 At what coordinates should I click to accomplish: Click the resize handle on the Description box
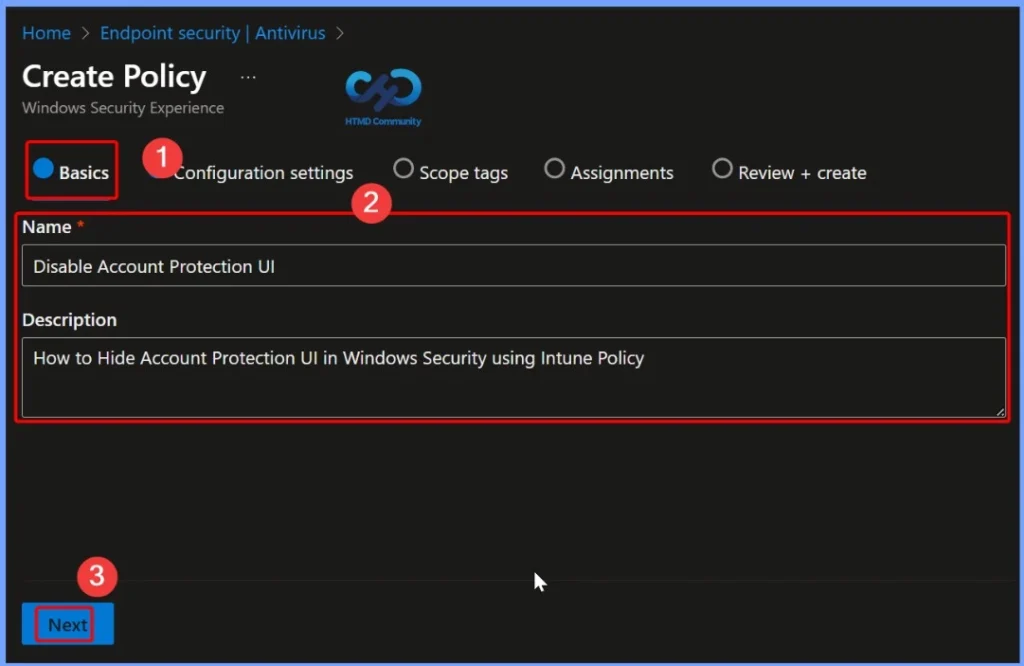tap(1000, 411)
